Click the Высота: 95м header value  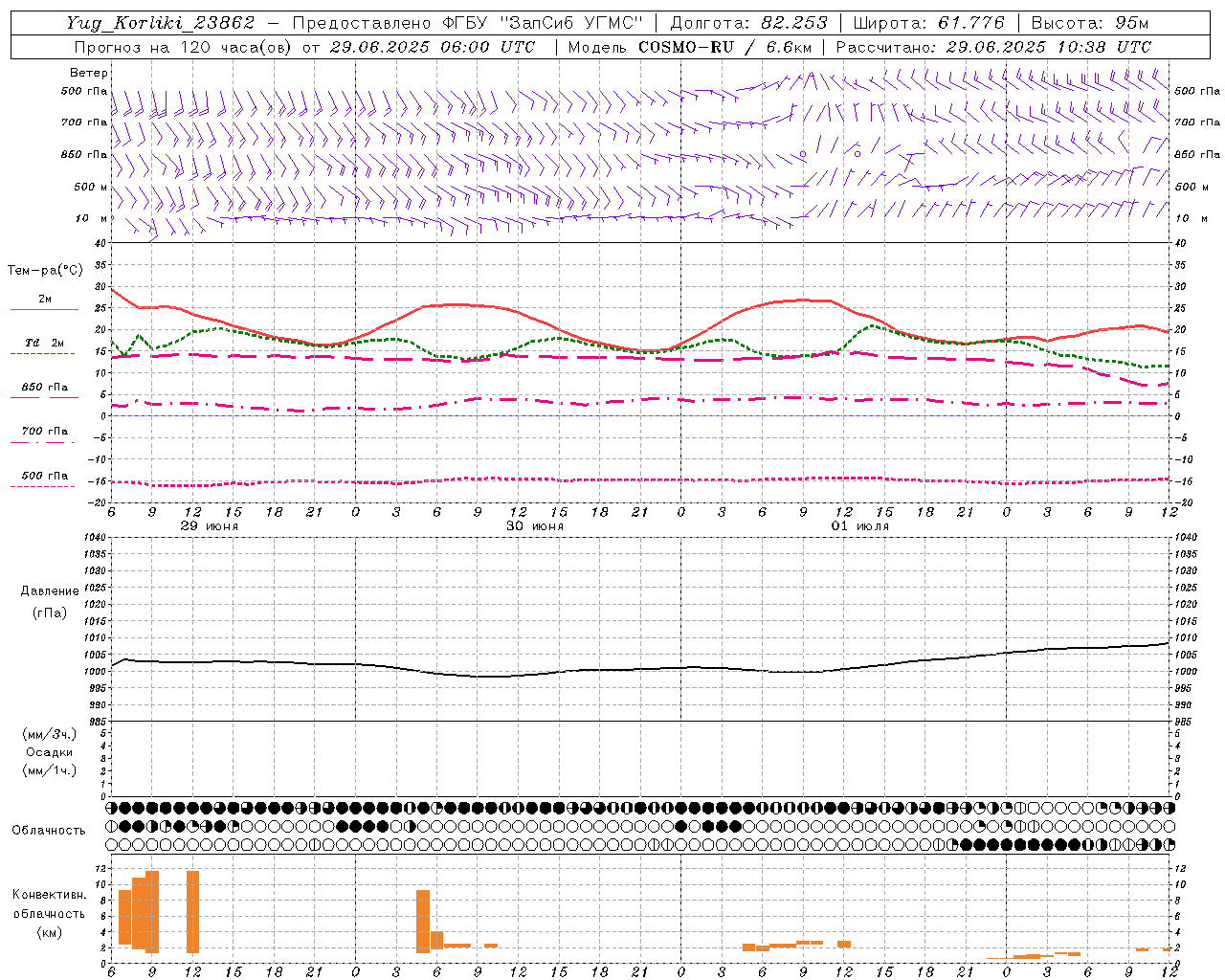click(1090, 23)
